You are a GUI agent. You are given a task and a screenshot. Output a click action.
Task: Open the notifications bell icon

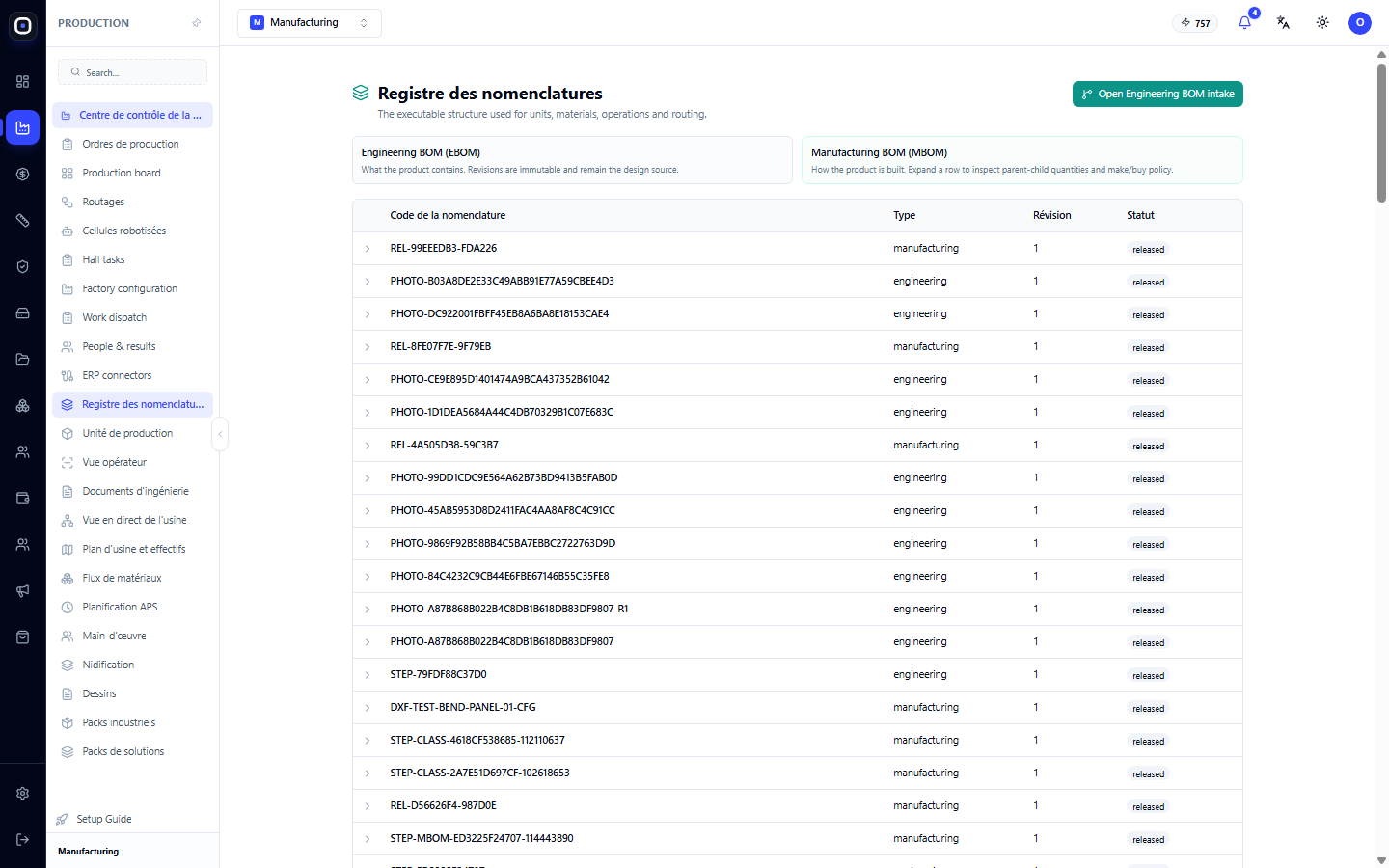[x=1244, y=22]
